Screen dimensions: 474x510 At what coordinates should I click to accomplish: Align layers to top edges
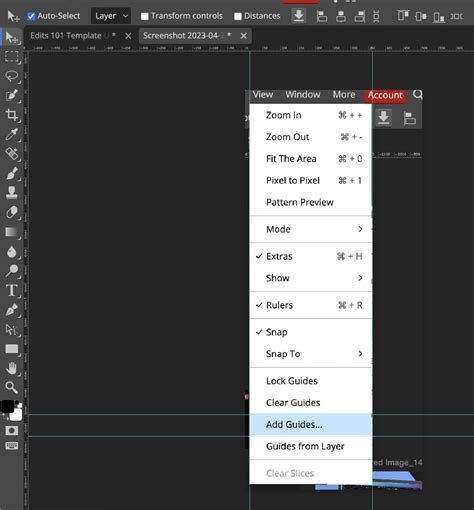pos(403,16)
